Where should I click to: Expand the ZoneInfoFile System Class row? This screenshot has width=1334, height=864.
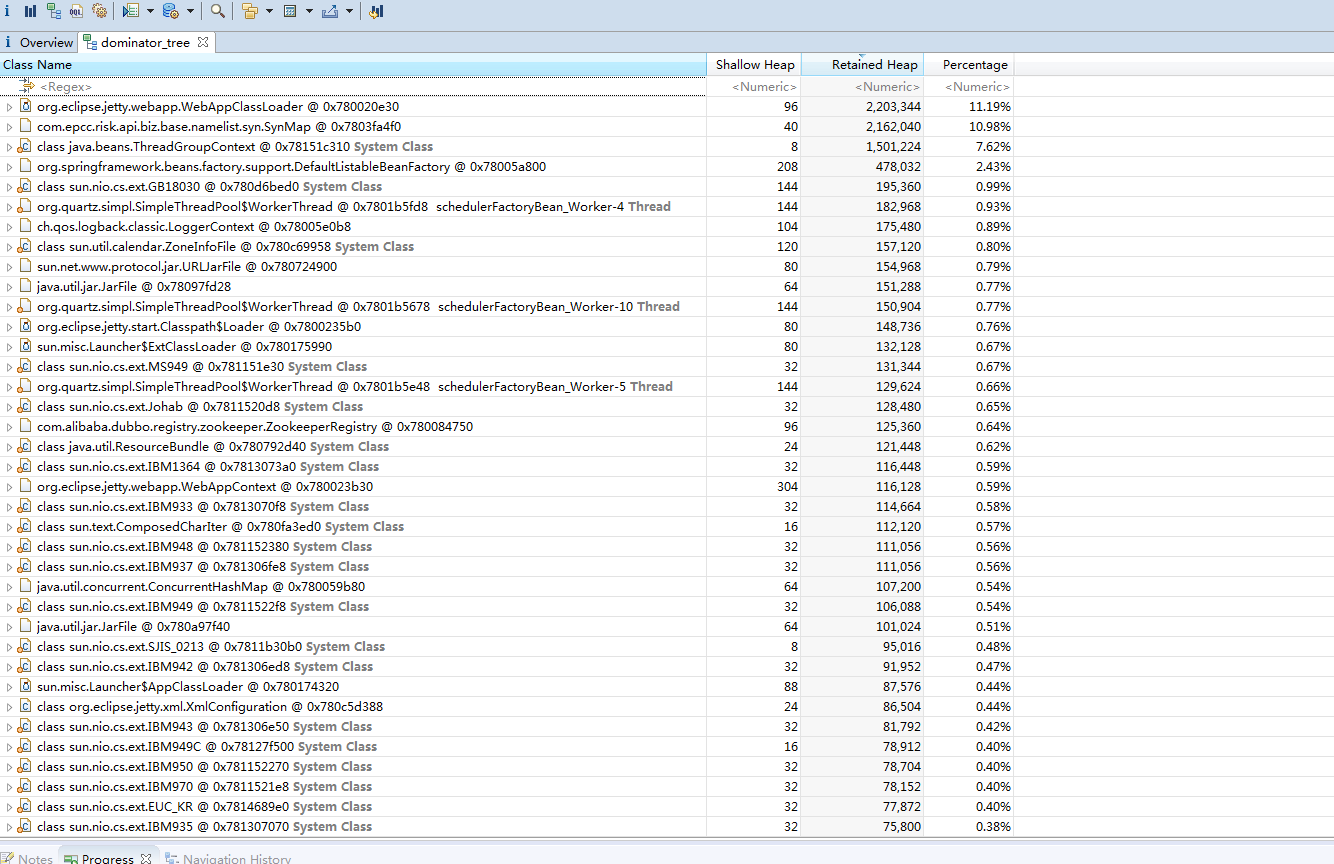[9, 247]
